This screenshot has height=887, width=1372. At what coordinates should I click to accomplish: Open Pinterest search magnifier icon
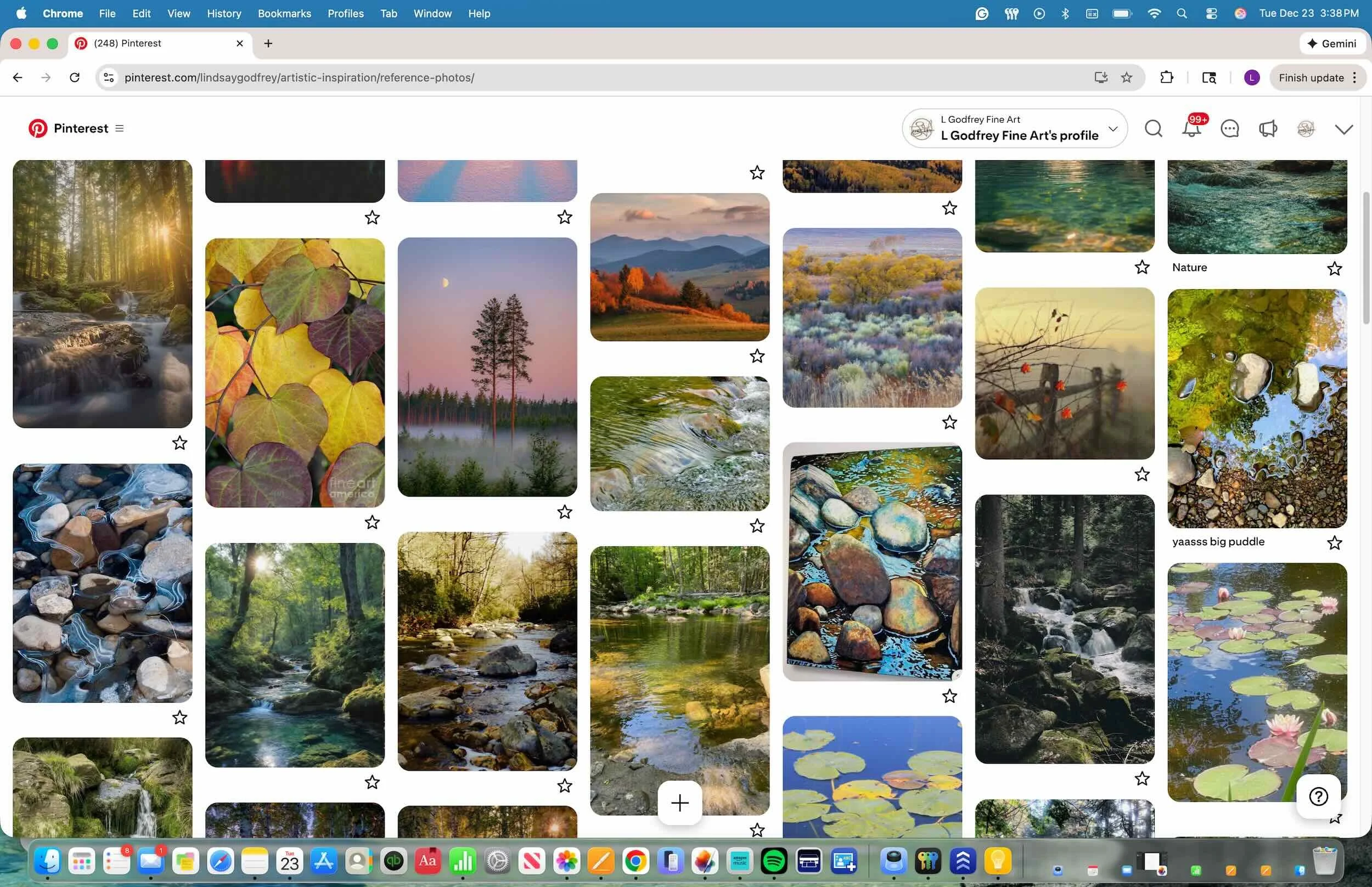[1153, 128]
